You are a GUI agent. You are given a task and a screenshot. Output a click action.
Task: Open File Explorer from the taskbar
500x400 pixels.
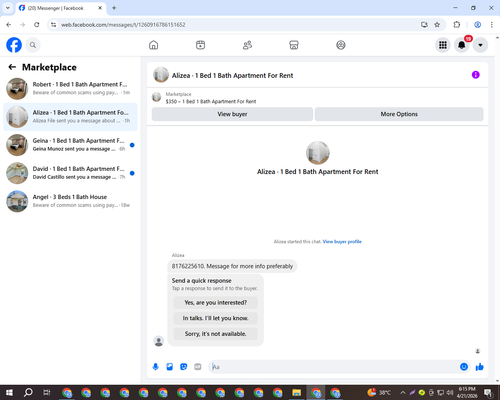pos(297,393)
